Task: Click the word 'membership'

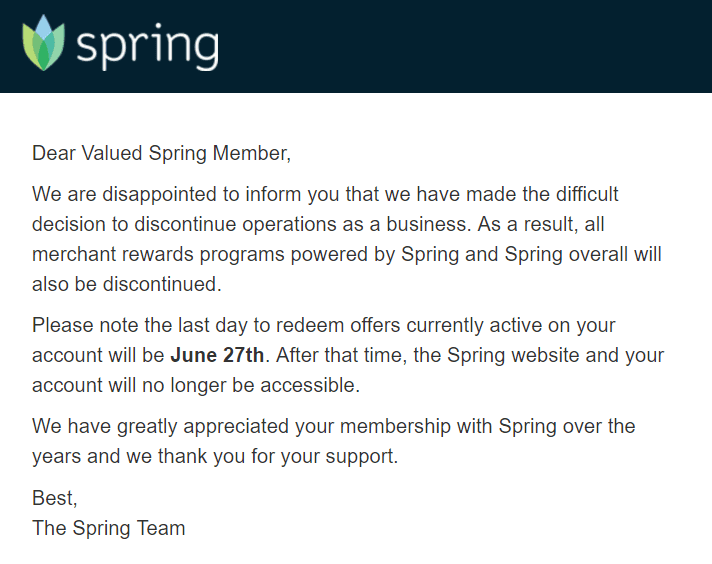Action: tap(395, 427)
